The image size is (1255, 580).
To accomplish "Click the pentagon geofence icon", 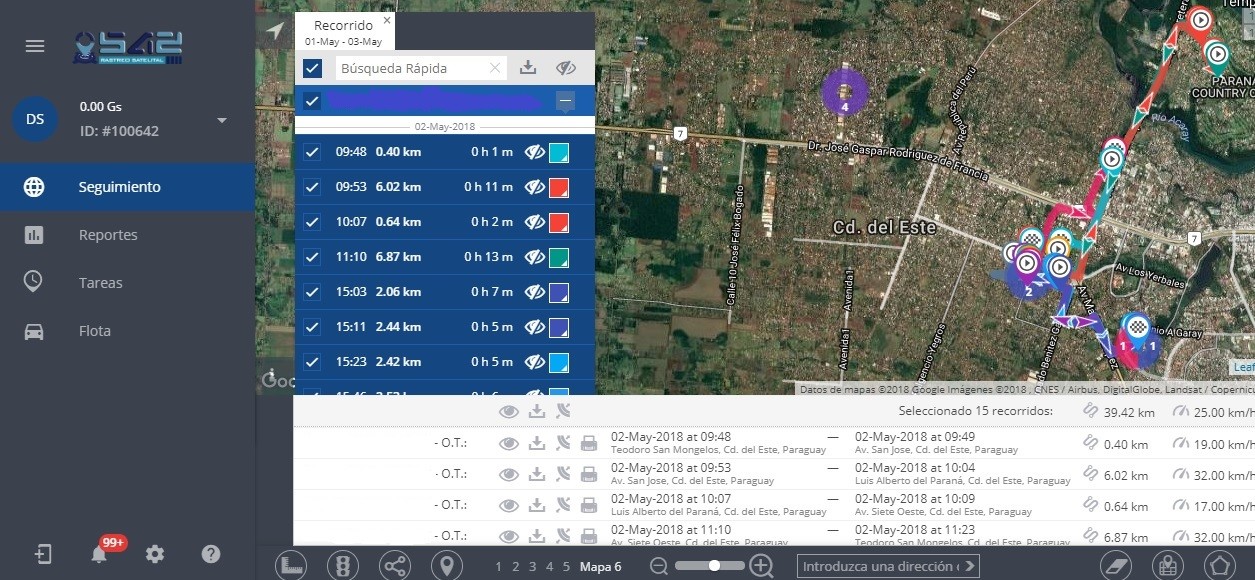I will click(1219, 565).
